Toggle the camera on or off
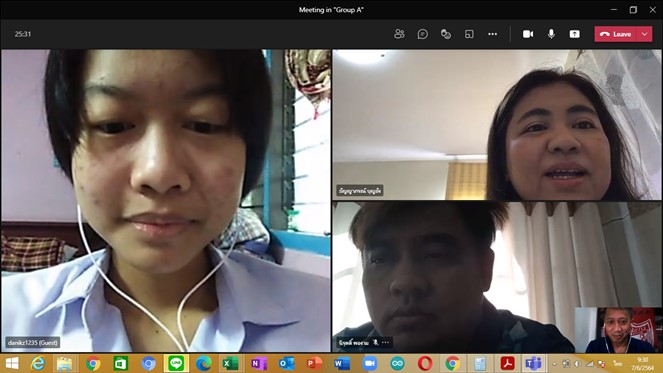 coord(528,34)
